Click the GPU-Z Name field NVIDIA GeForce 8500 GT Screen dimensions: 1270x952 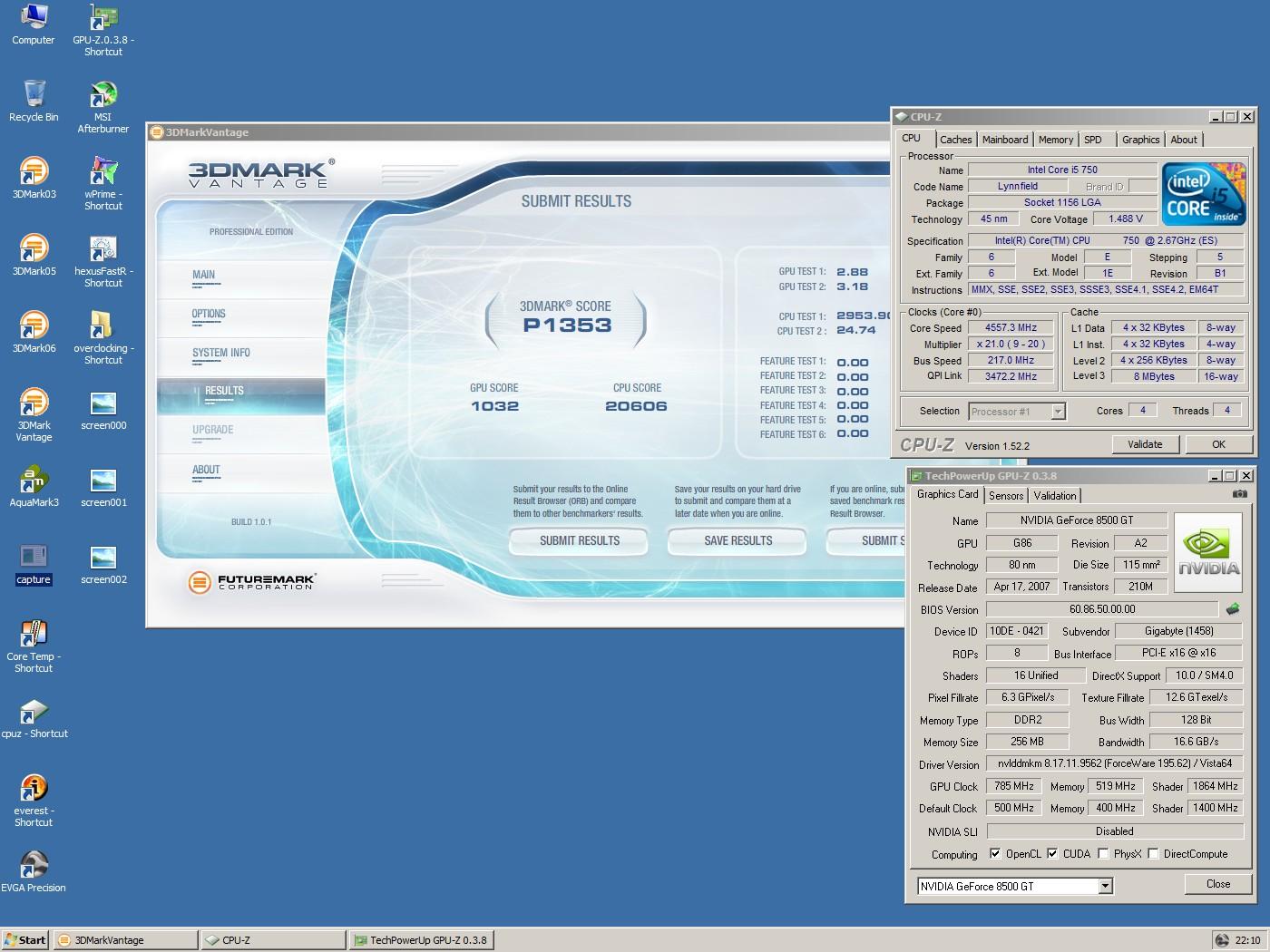(x=1077, y=520)
